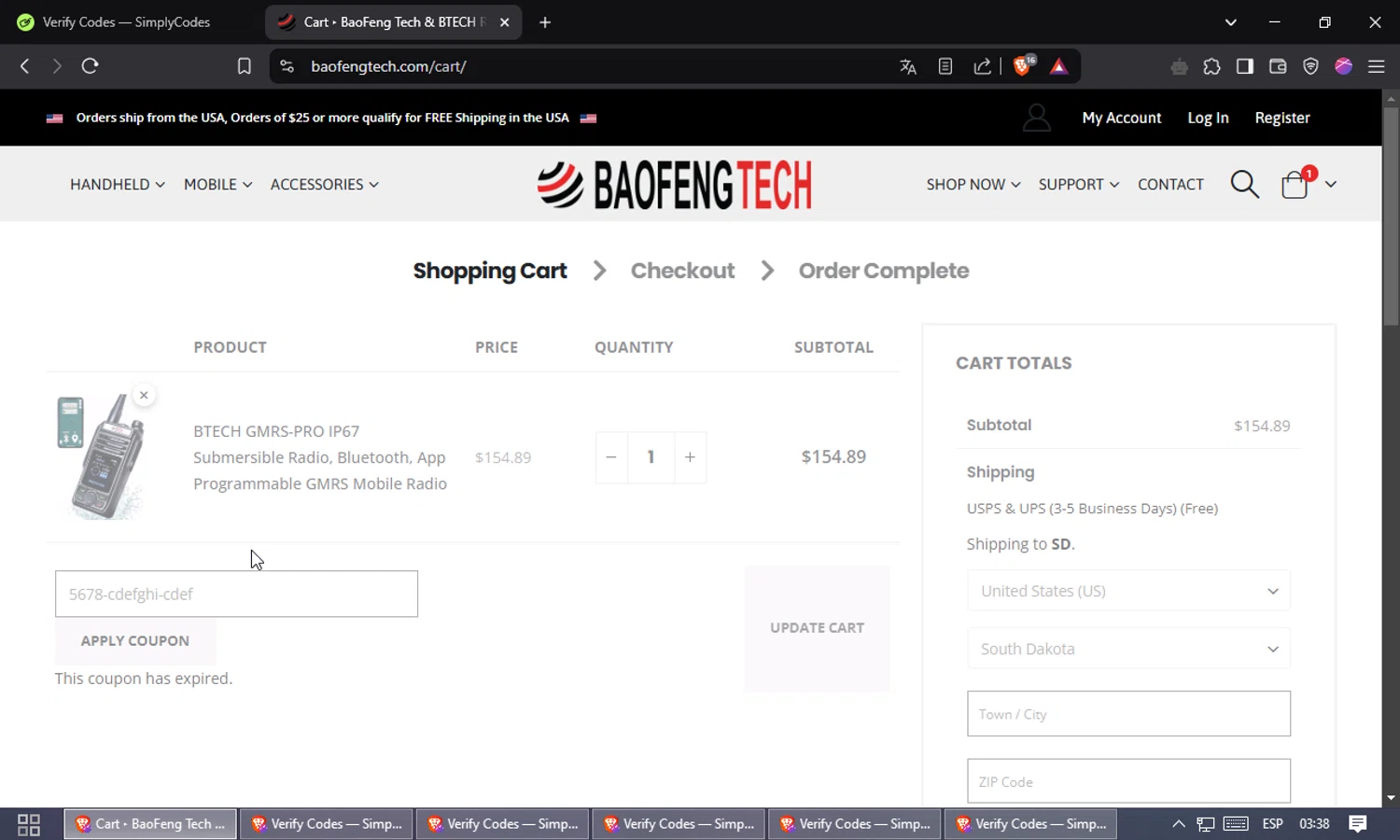The height and width of the screenshot is (840, 1400).
Task: Click the coupon code input field
Action: pos(236,594)
